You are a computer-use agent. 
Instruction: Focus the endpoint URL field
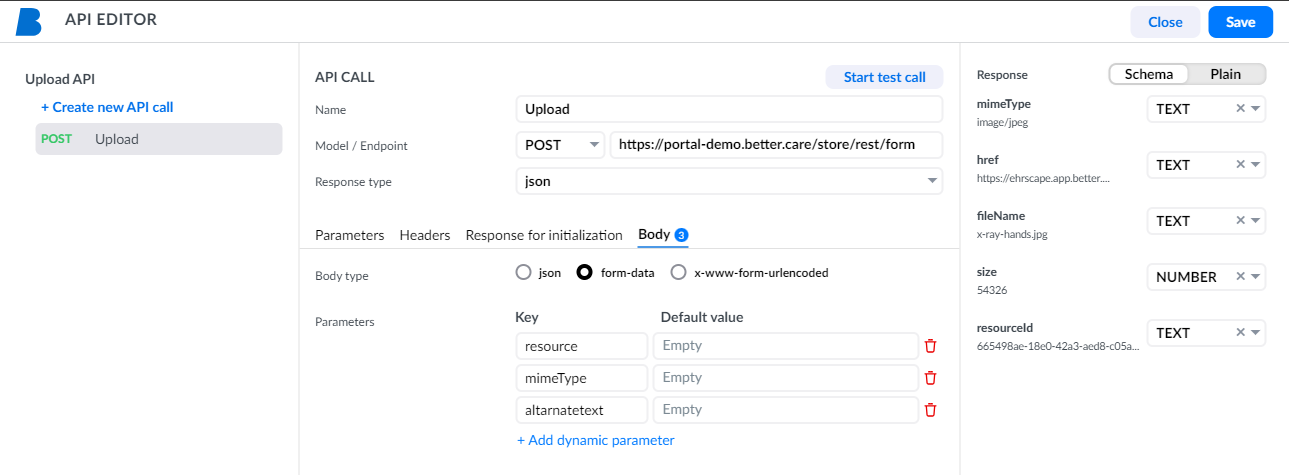(x=776, y=145)
